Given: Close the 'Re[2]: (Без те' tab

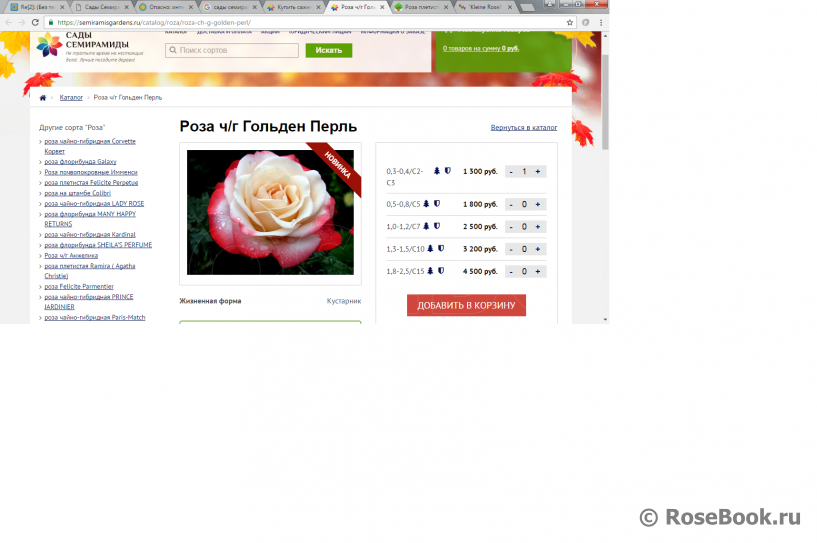Looking at the screenshot, I should 62,7.
